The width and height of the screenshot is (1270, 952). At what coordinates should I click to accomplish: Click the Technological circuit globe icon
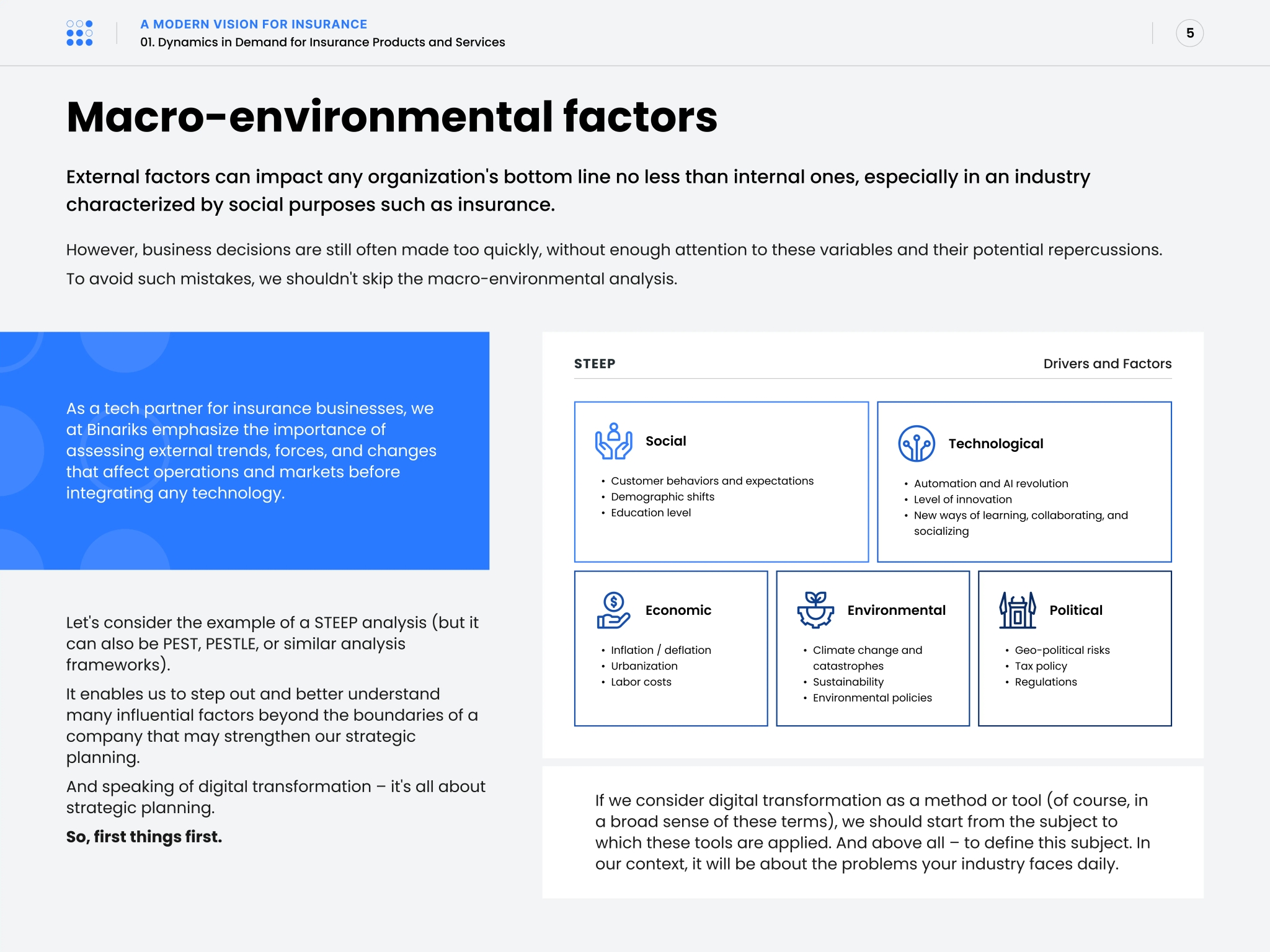916,444
